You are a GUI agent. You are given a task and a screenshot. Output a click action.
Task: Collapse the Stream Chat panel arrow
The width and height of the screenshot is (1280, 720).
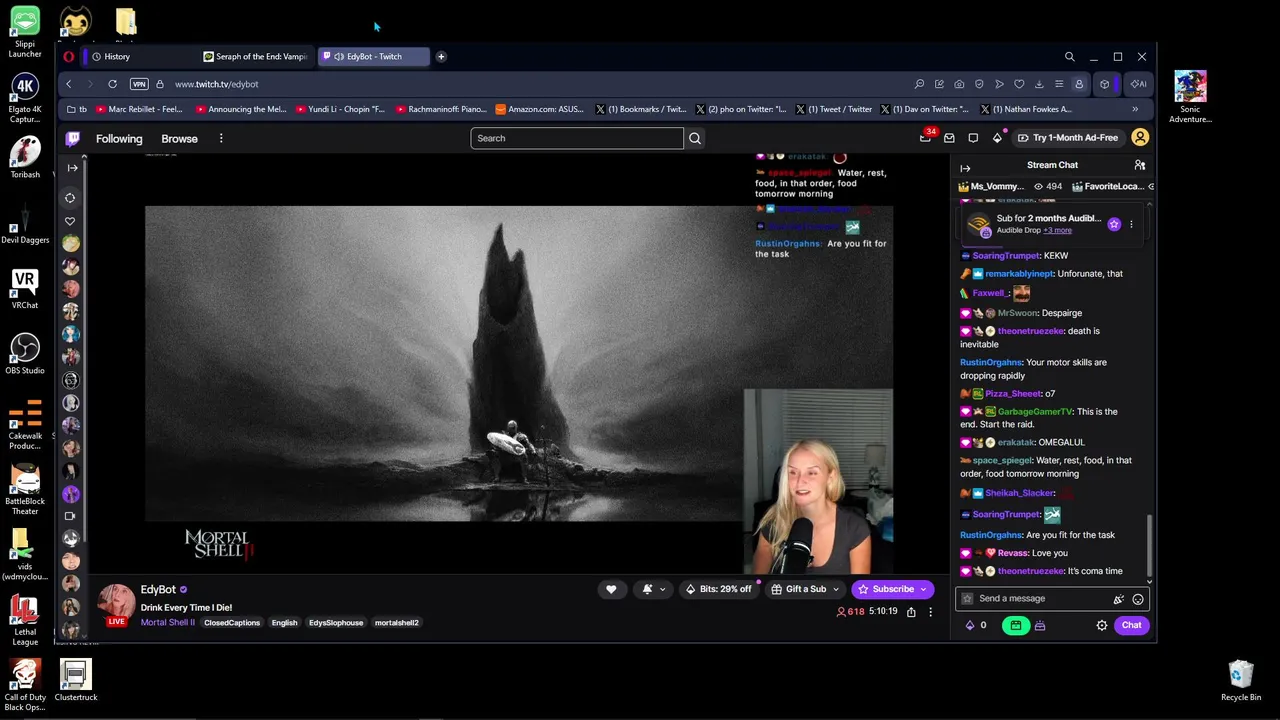click(965, 167)
